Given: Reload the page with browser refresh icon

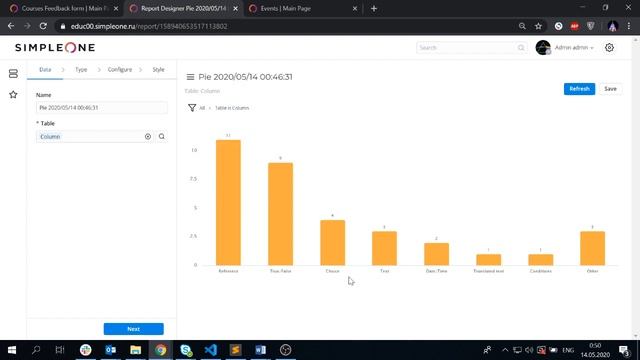Looking at the screenshot, I should coord(43,26).
